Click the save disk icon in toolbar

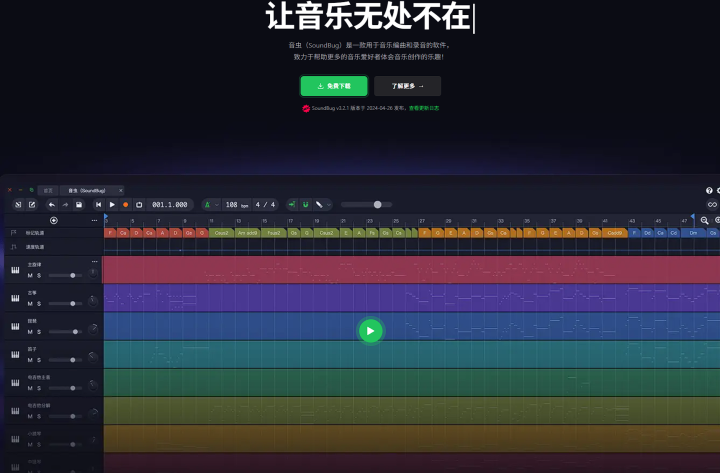pyautogui.click(x=79, y=205)
